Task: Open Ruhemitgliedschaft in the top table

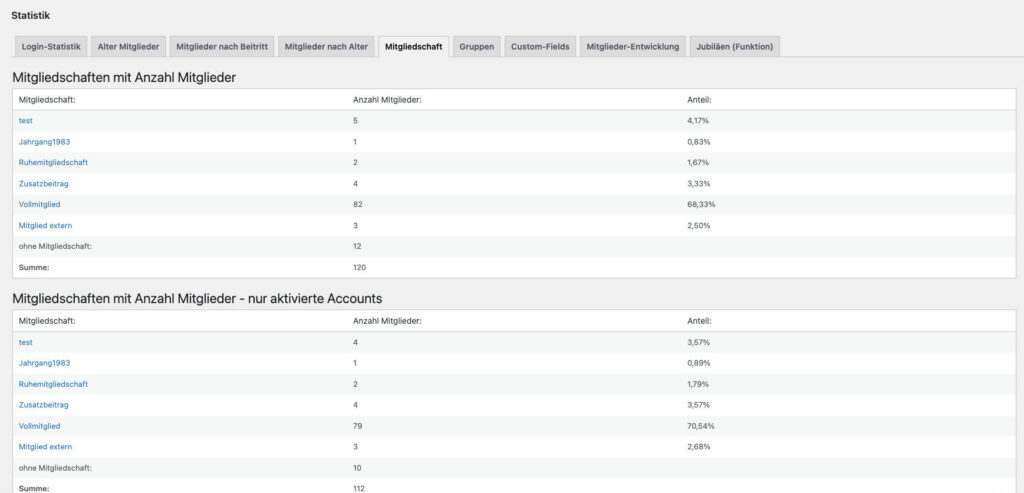Action: pos(53,163)
